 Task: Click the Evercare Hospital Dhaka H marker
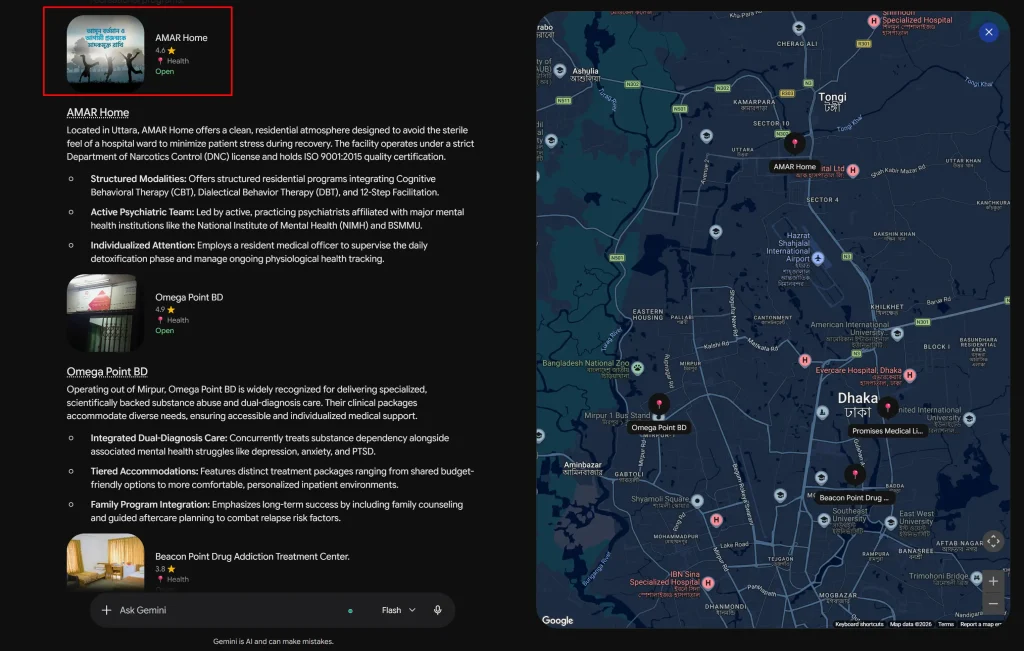click(x=910, y=375)
